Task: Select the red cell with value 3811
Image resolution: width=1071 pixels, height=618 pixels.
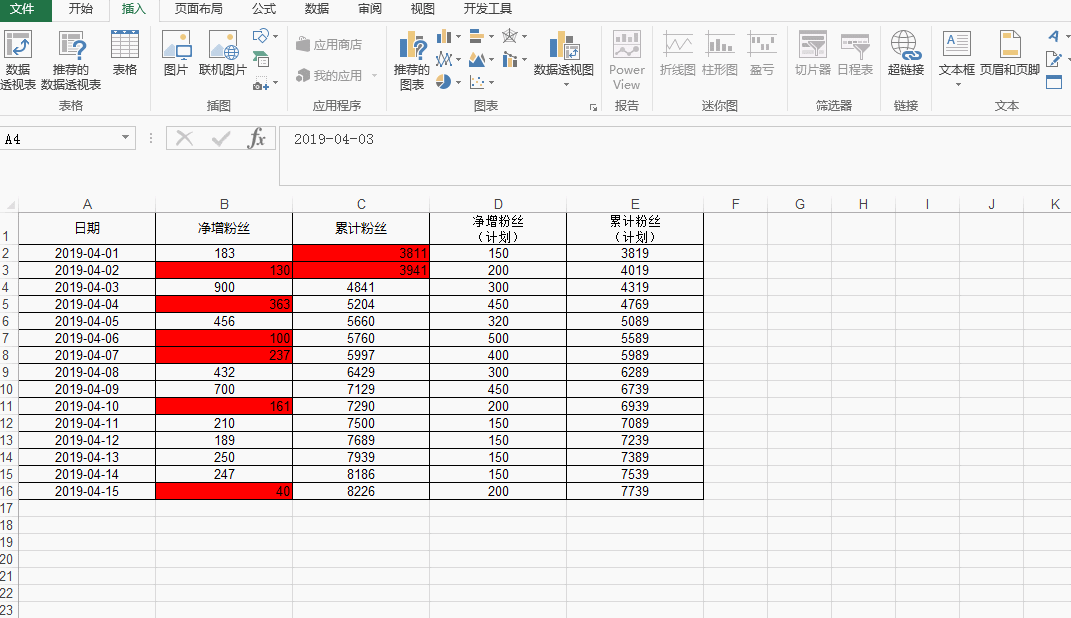Action: [x=361, y=253]
